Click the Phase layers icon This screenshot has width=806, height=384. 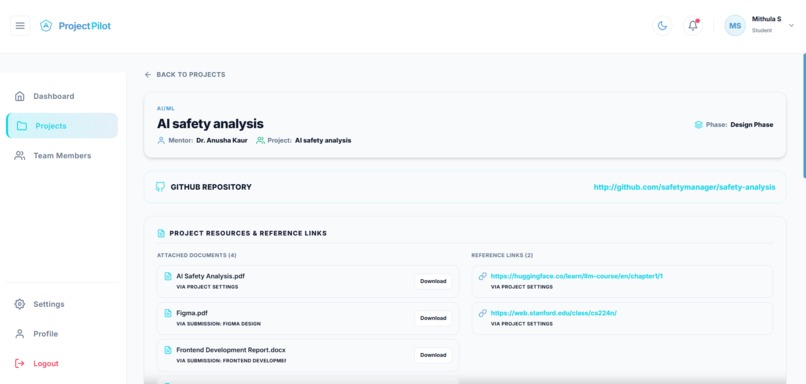698,124
